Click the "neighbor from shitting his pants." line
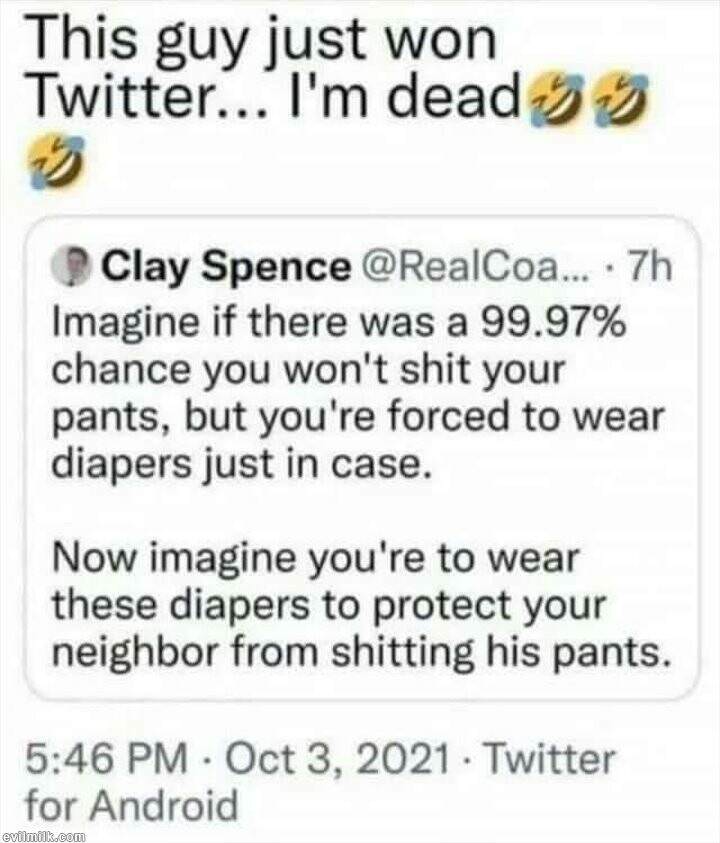Viewport: 720px width, 843px height. click(x=358, y=652)
